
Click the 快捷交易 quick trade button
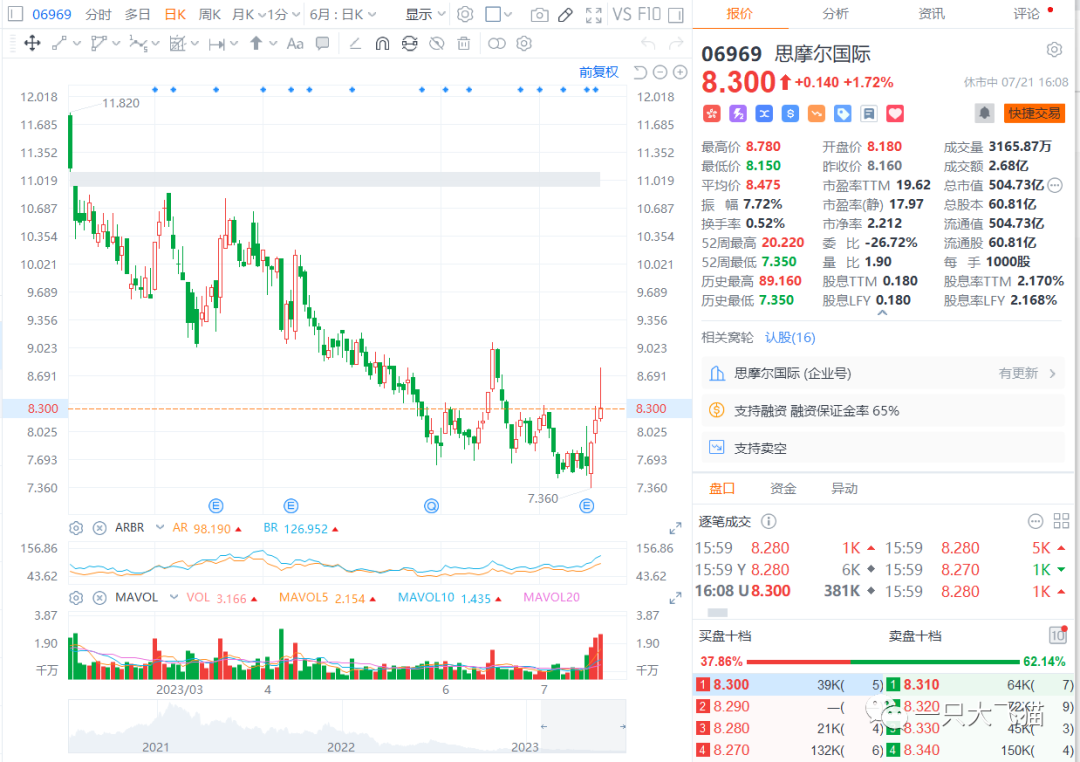pyautogui.click(x=1035, y=113)
